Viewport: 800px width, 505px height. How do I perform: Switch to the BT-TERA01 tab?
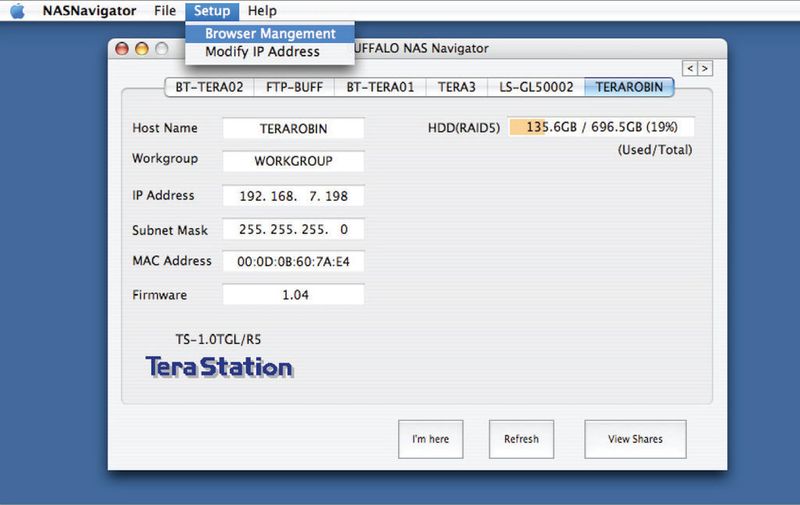tap(380, 87)
